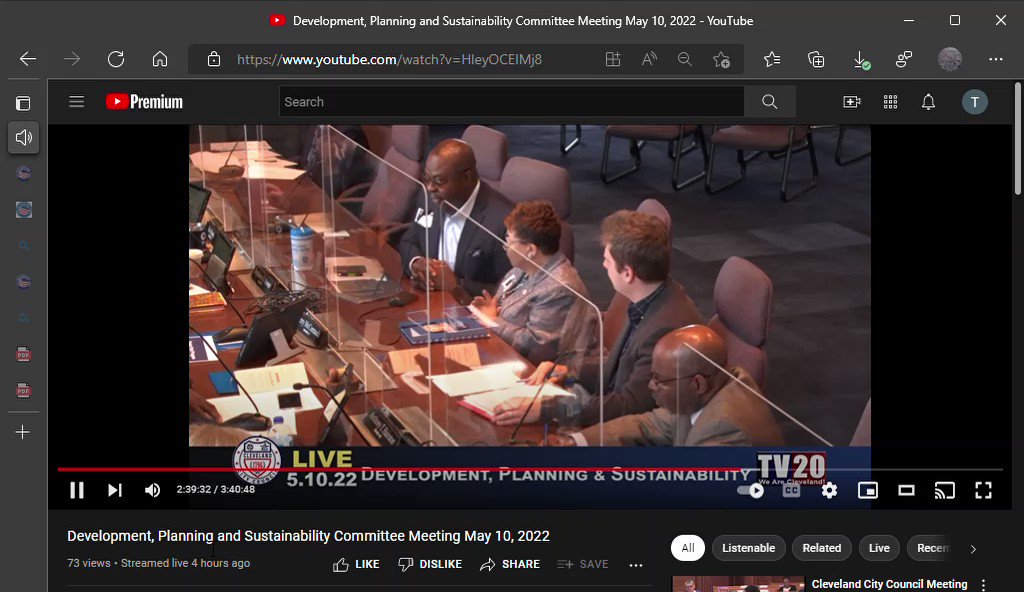1024x592 pixels.
Task: Mute the video player volume
Action: click(152, 490)
